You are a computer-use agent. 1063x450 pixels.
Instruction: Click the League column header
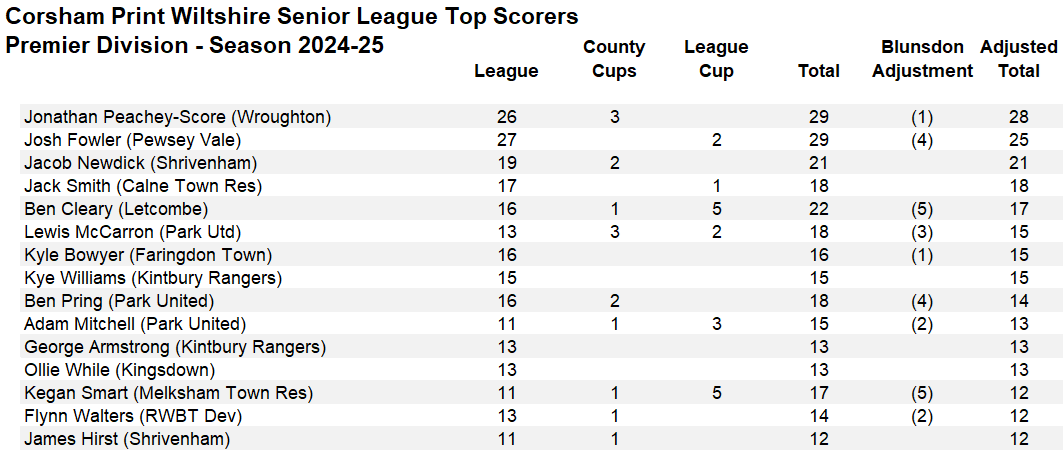click(x=506, y=71)
